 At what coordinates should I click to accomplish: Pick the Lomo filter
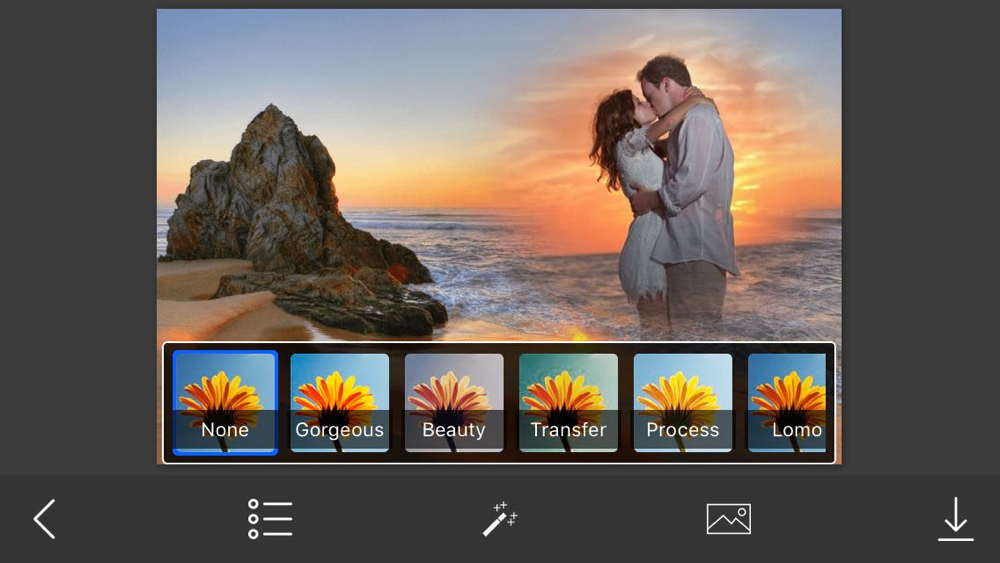coord(787,403)
